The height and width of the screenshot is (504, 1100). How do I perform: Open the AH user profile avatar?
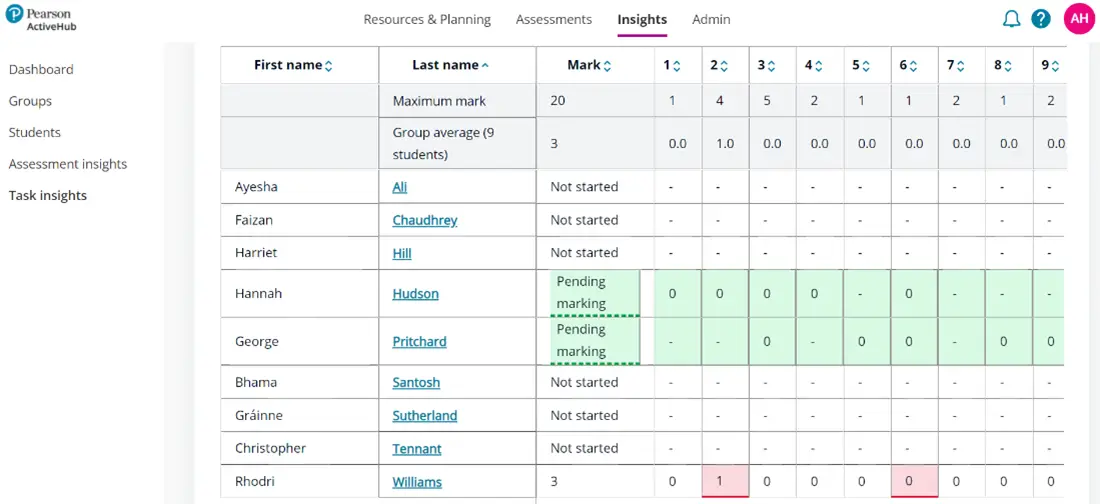click(1079, 19)
